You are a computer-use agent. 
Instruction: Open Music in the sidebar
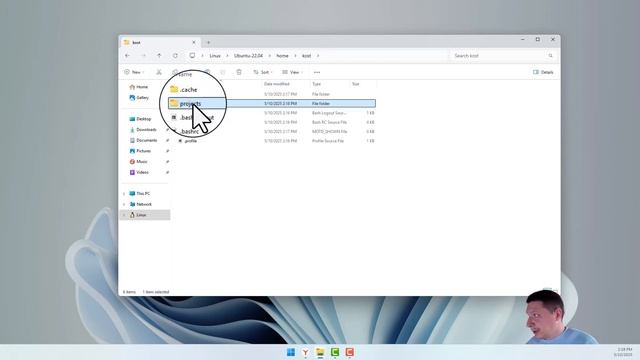point(138,162)
